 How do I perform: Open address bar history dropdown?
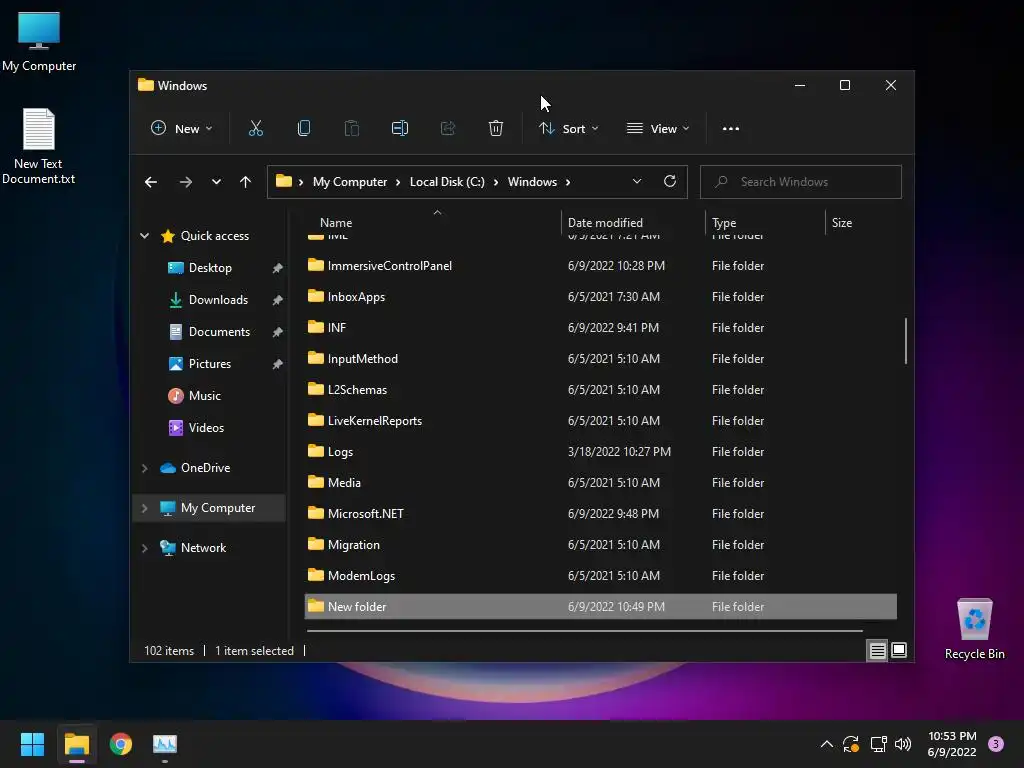[x=637, y=182]
